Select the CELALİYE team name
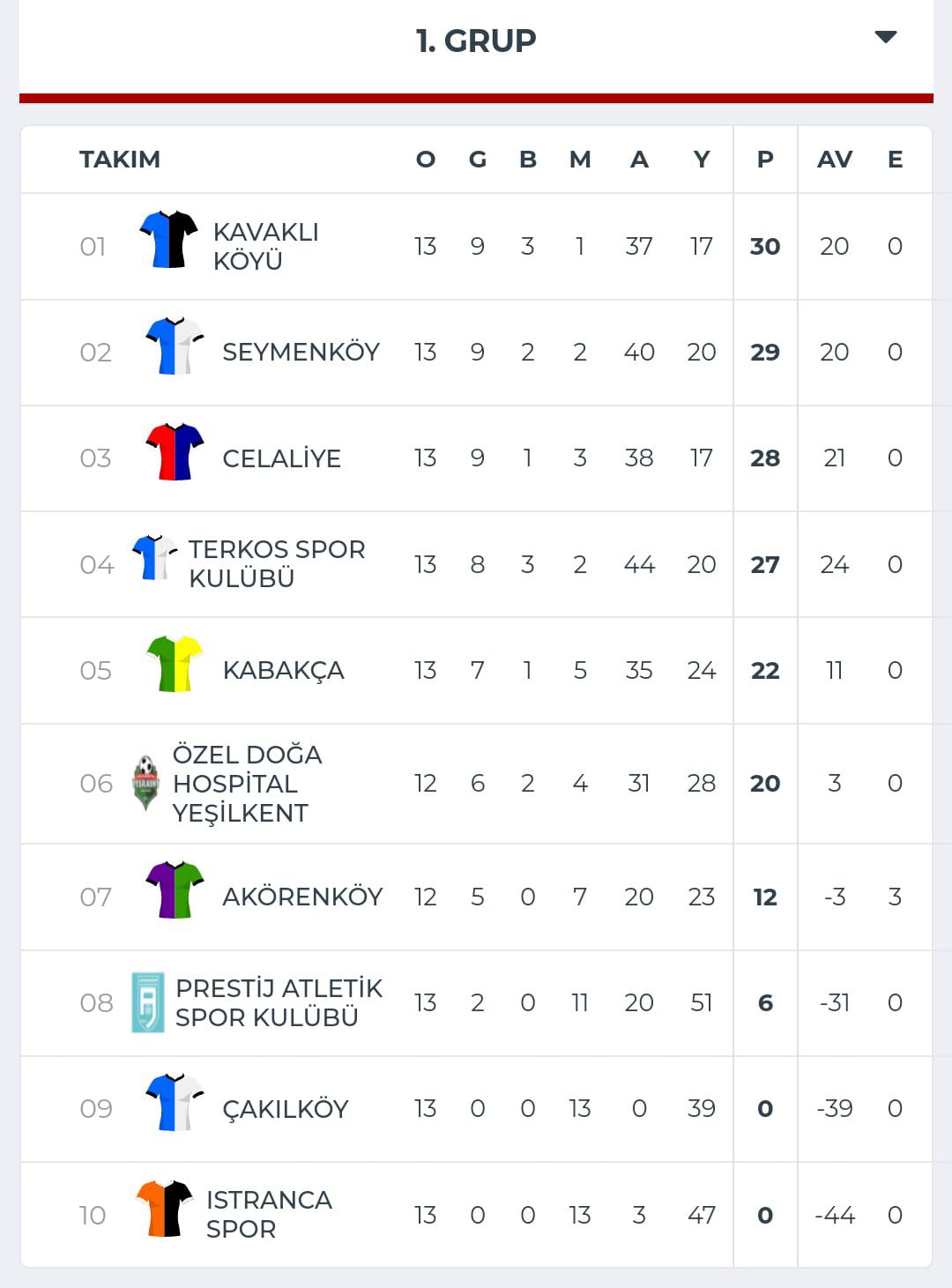952x1288 pixels. pos(281,458)
